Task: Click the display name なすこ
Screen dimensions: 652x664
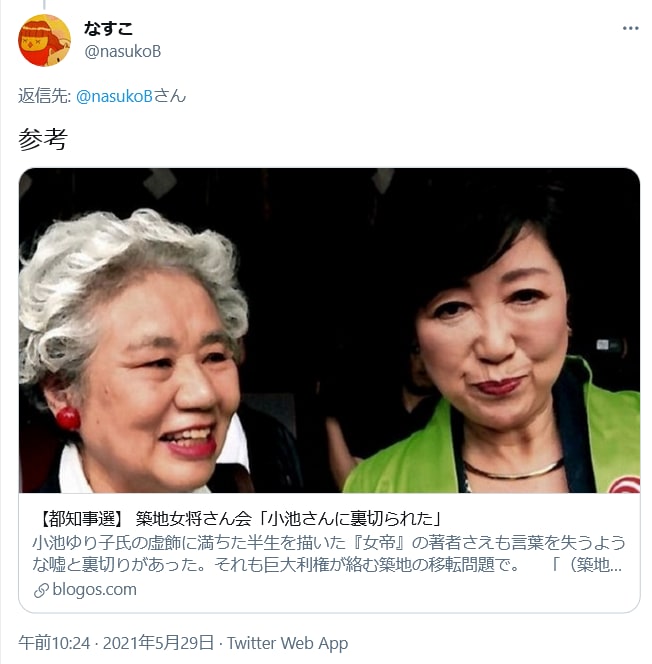Action: pos(108,28)
